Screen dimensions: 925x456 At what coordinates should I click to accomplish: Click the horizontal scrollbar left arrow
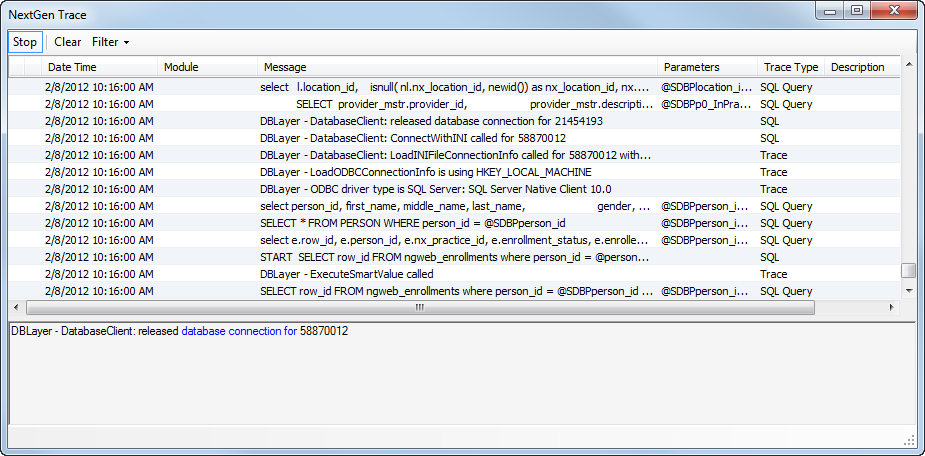17,307
